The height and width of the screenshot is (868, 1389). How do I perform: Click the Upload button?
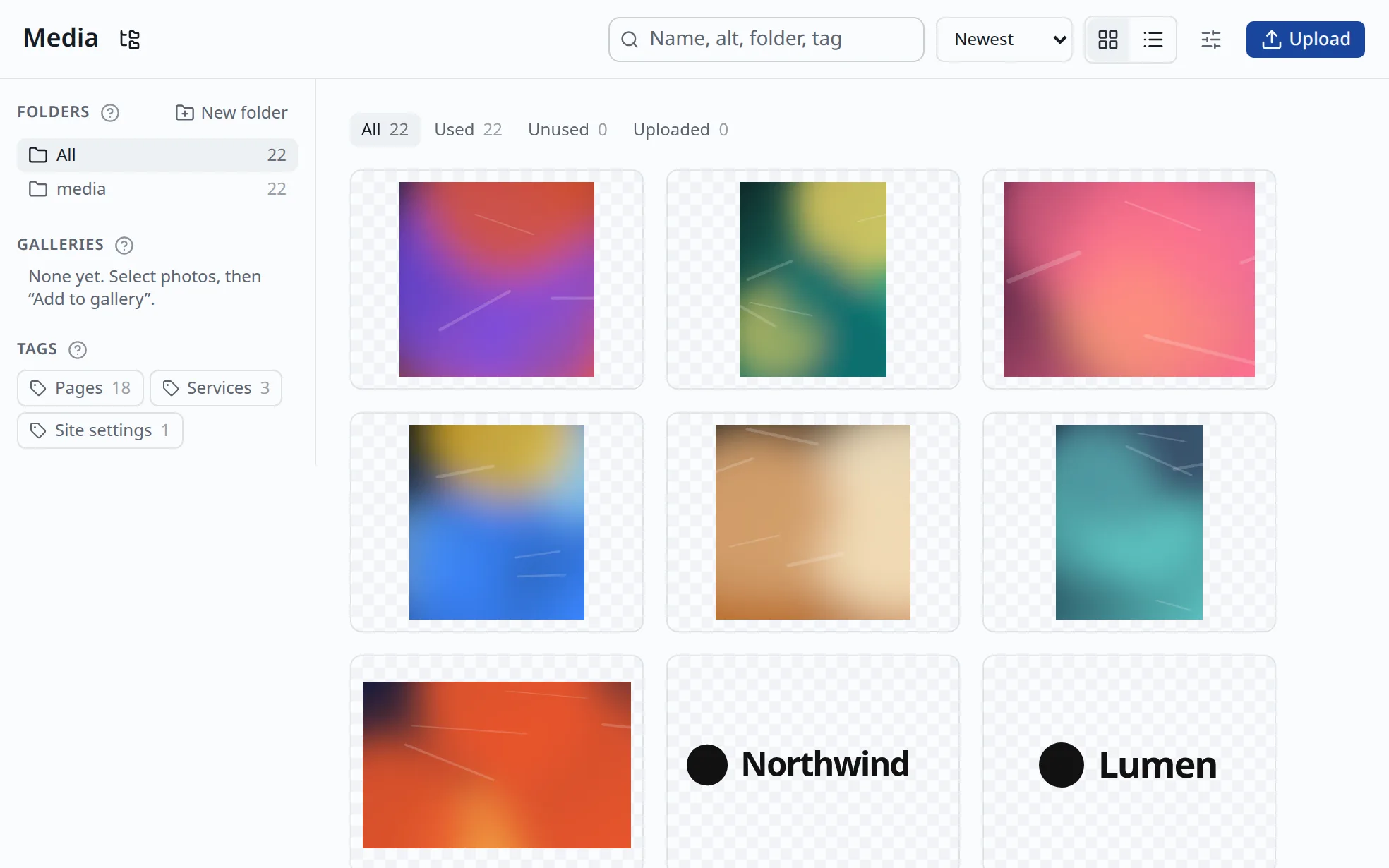click(x=1305, y=40)
